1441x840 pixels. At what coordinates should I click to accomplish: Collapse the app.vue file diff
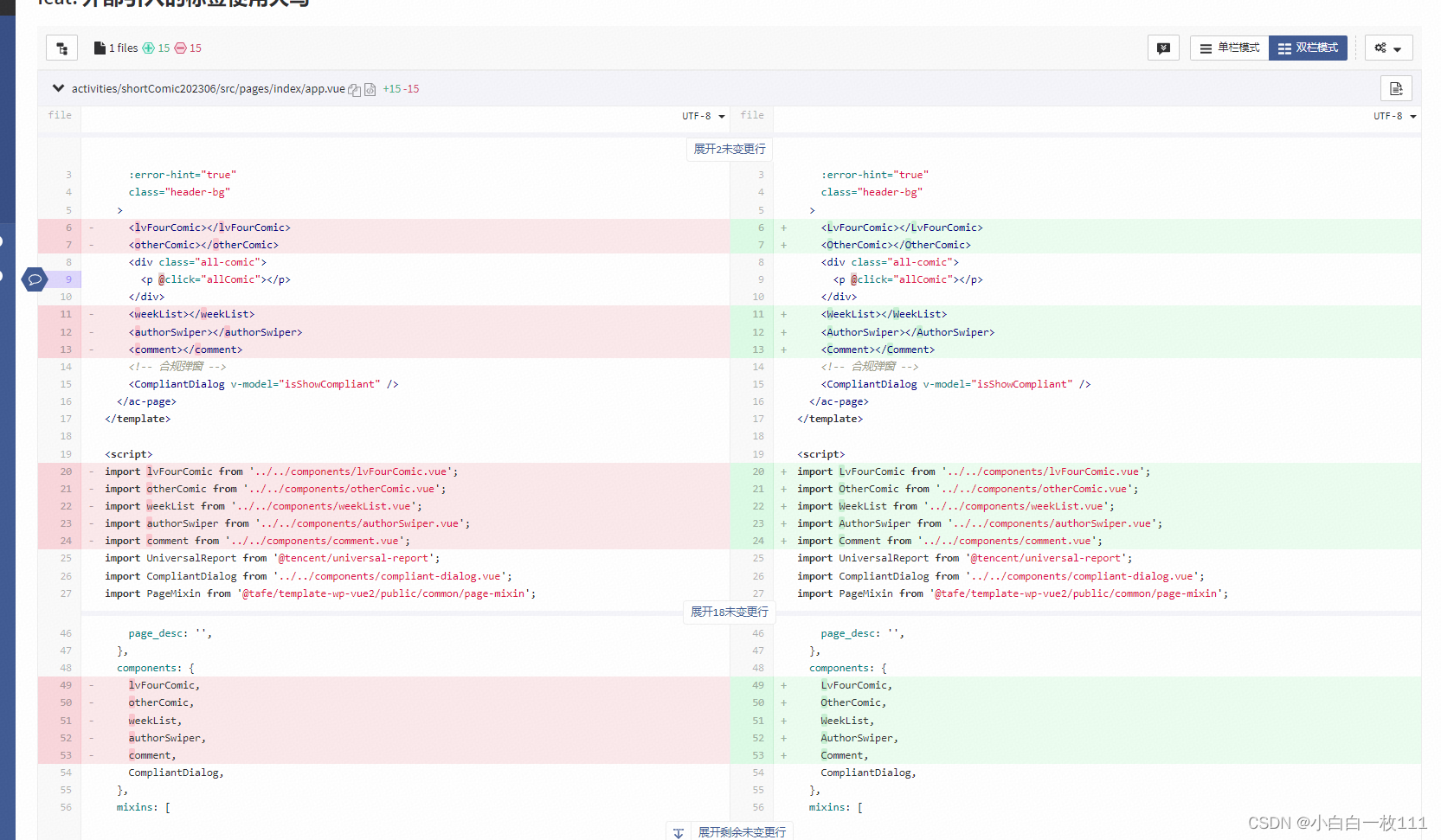[x=58, y=88]
